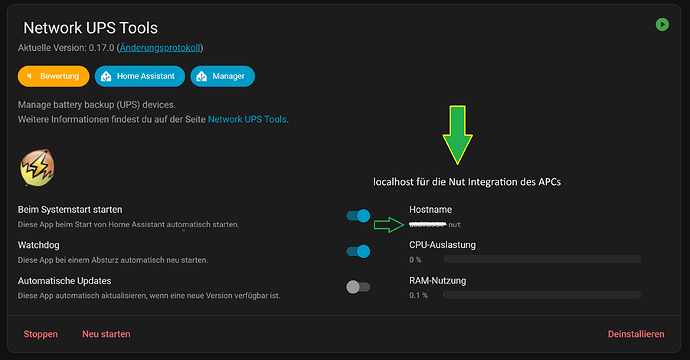Image resolution: width=690 pixels, height=360 pixels.
Task: Click the hostname value ending in nut
Action: 435,224
